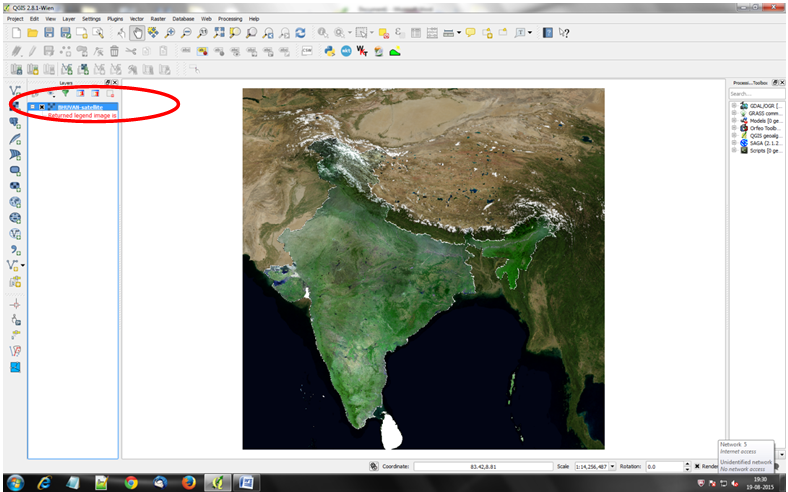Viewport: 788px width, 492px height.
Task: Click the trash Delete Selected icon
Action: [114, 51]
